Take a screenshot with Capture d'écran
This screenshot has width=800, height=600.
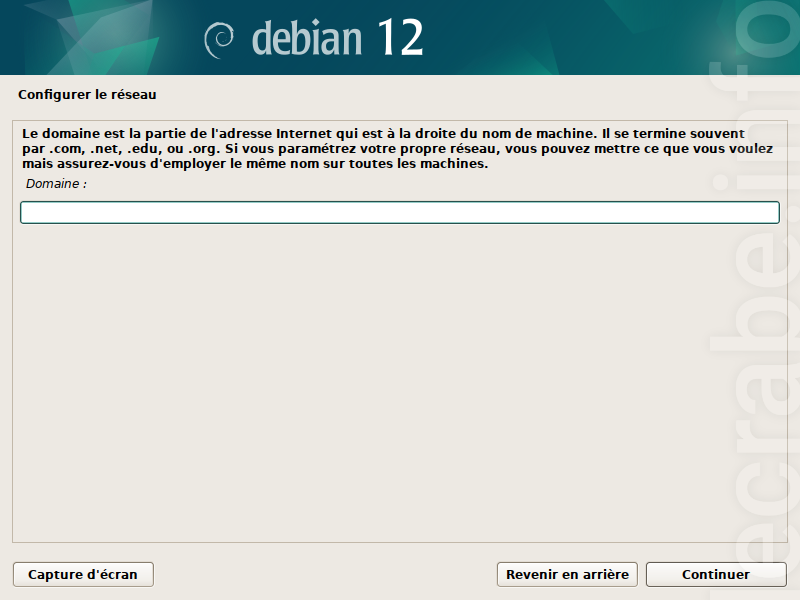(83, 574)
